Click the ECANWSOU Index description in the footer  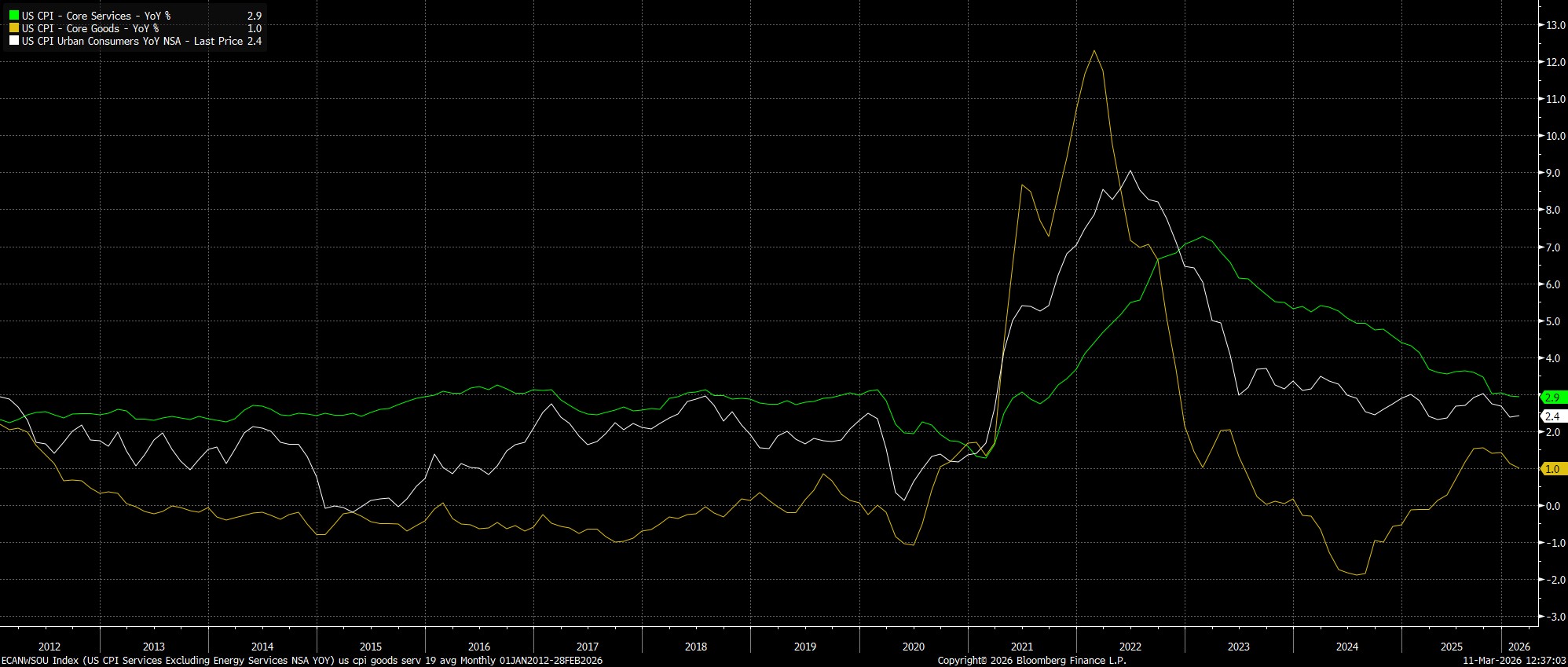coord(302,661)
